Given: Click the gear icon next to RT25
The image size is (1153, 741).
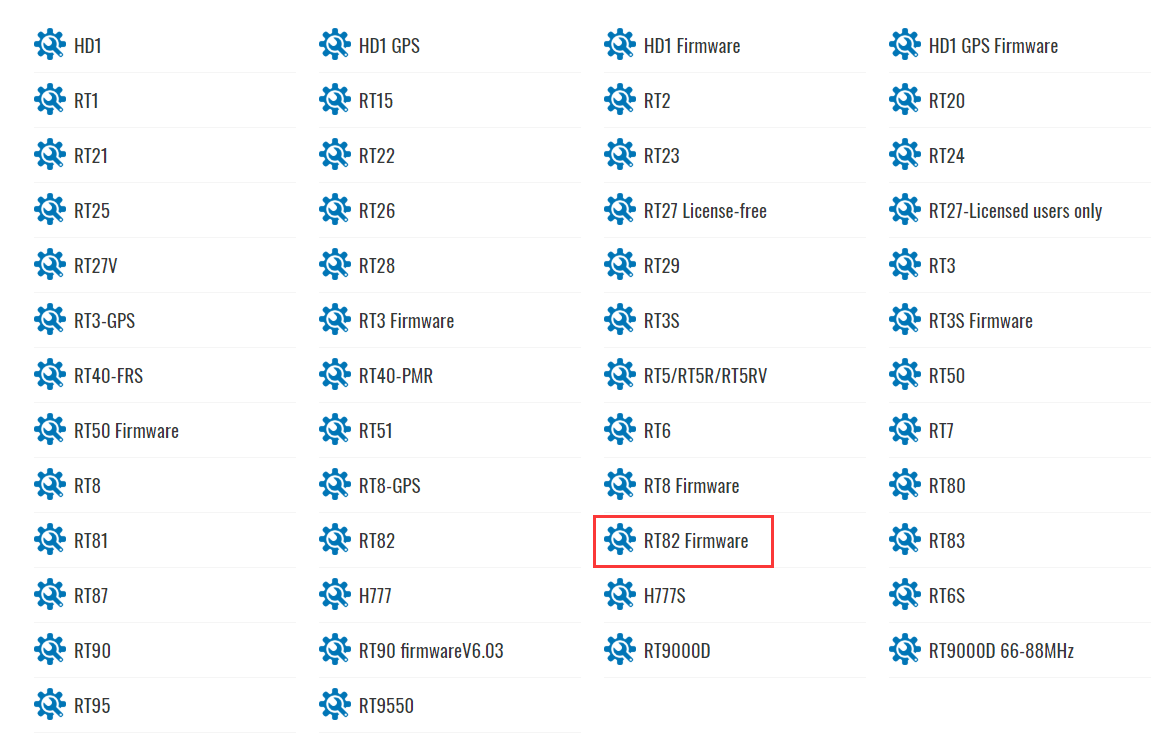Looking at the screenshot, I should (50, 210).
